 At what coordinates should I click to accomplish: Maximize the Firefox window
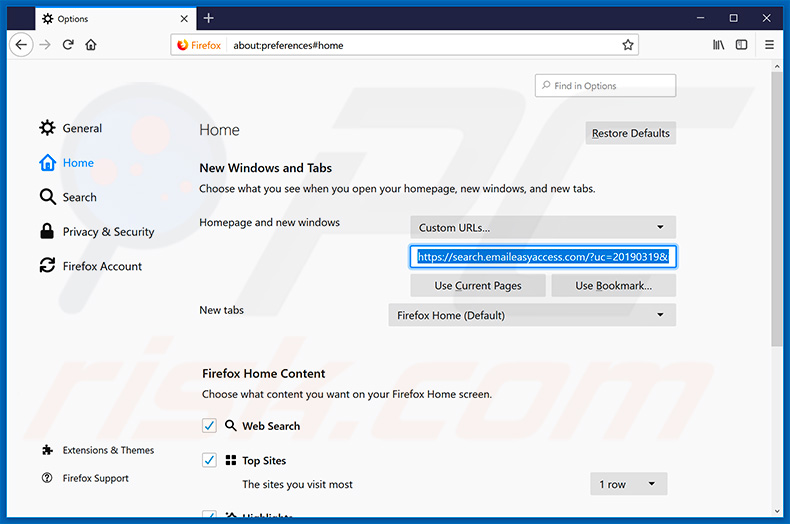point(734,18)
